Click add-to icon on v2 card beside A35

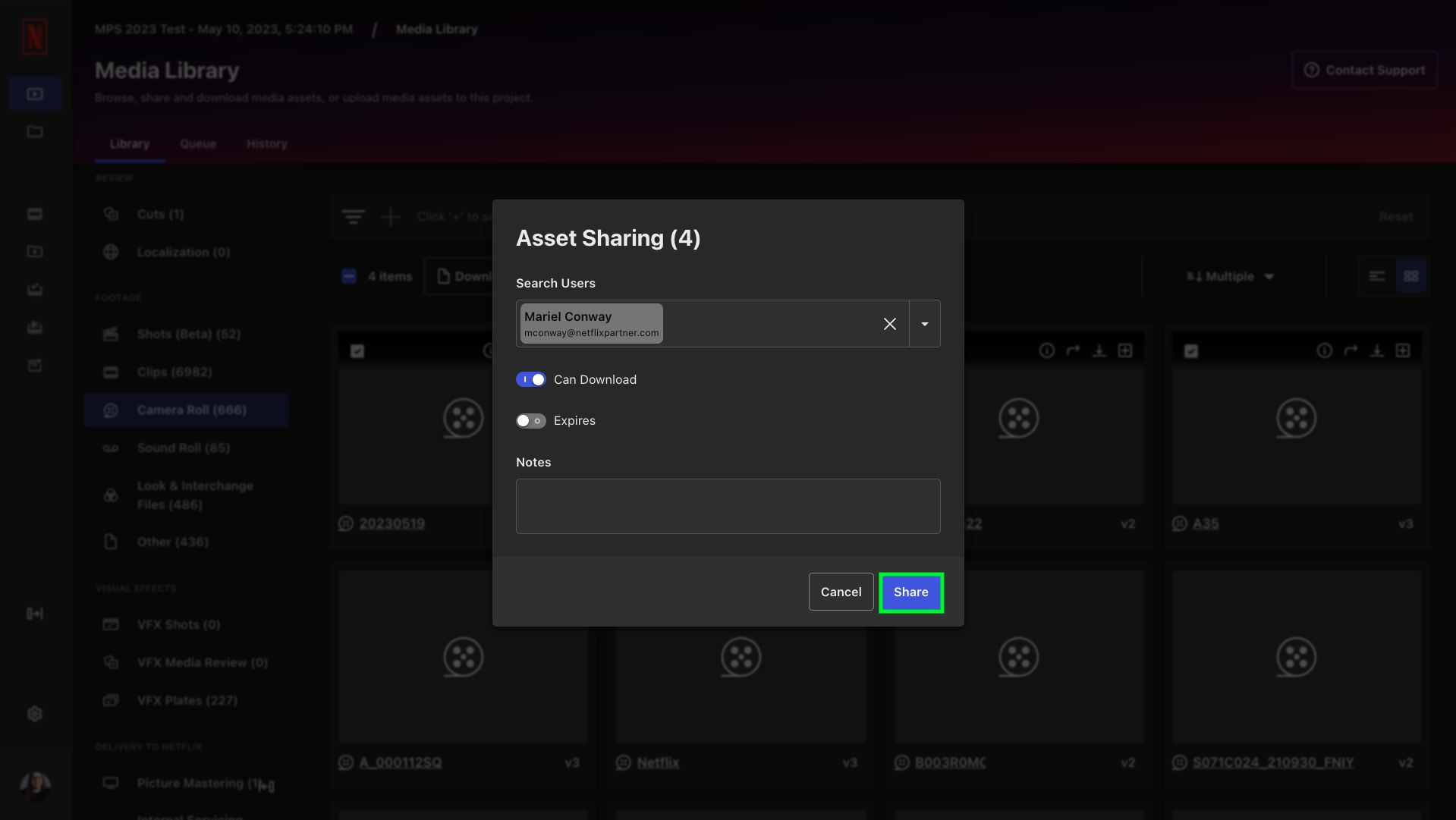point(1125,350)
